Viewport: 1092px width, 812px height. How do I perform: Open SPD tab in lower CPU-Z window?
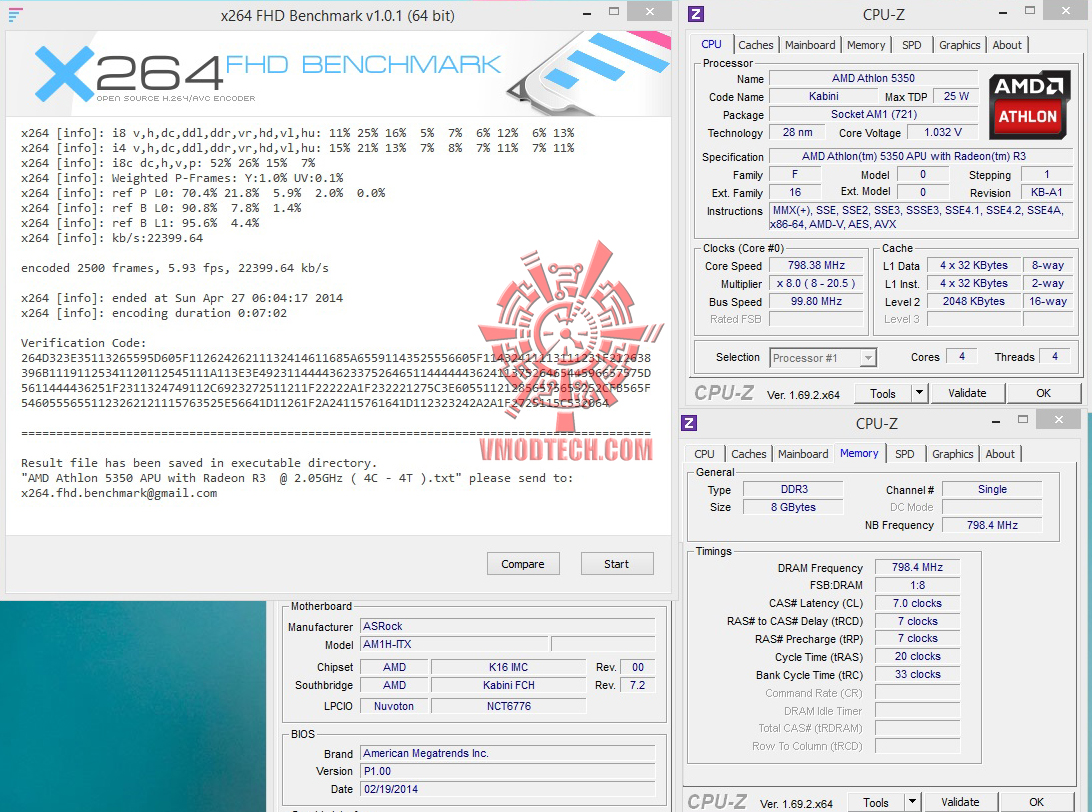pos(905,454)
